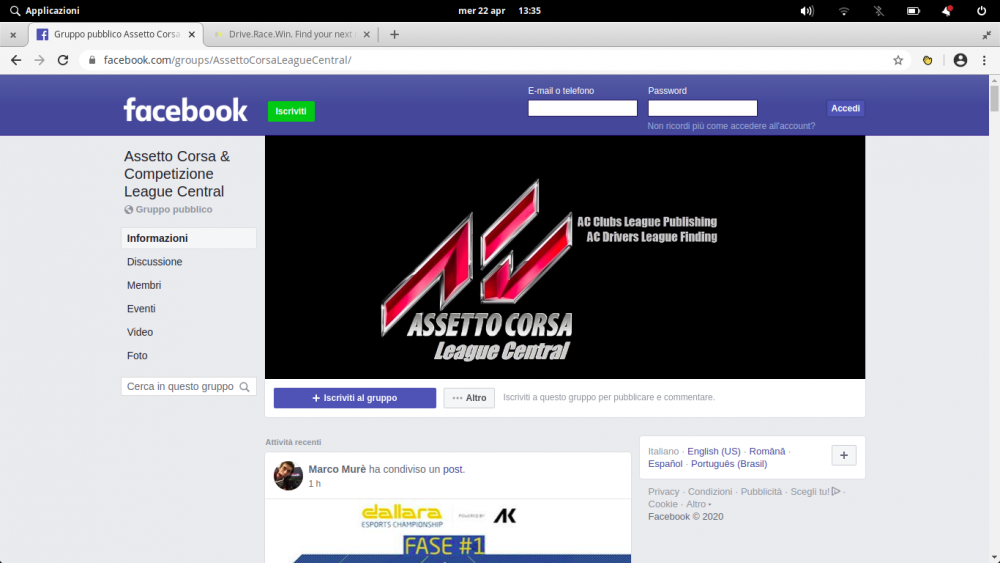Switch language to Română
Screen dimensions: 1000x563
(767, 451)
